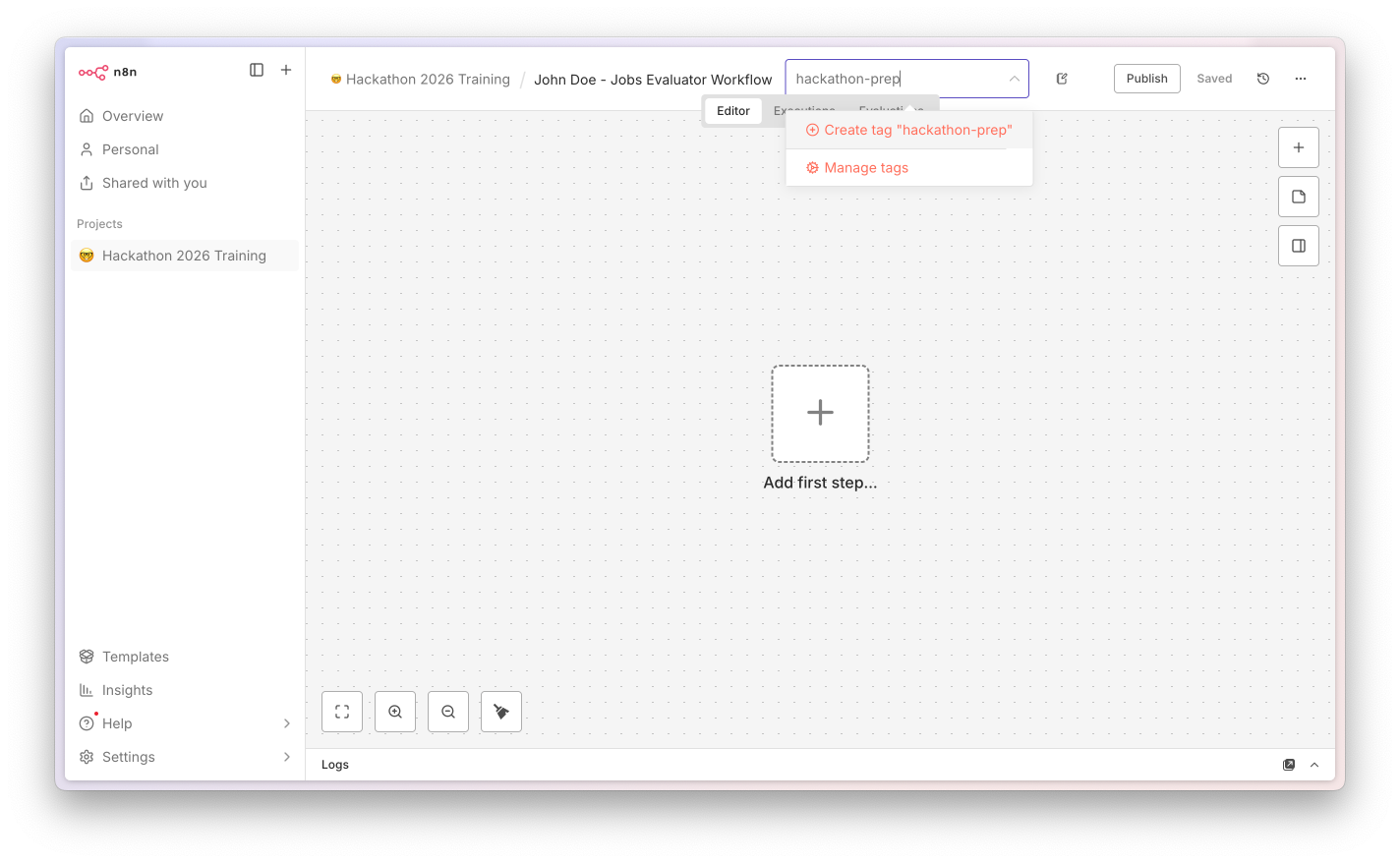Open the three-dots more options menu
This screenshot has height=863, width=1400.
(1301, 79)
